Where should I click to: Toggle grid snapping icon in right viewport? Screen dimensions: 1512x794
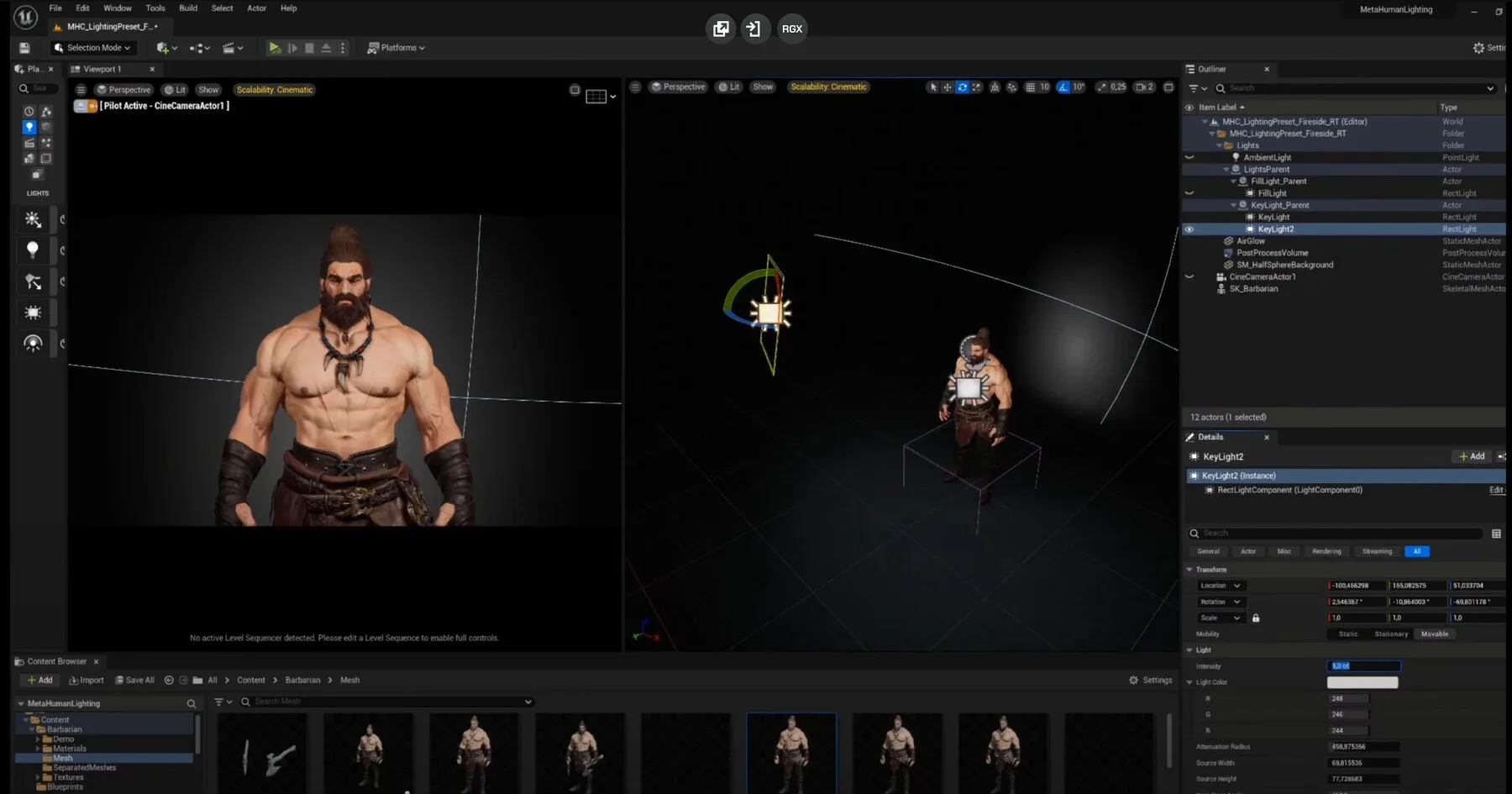[x=1031, y=87]
